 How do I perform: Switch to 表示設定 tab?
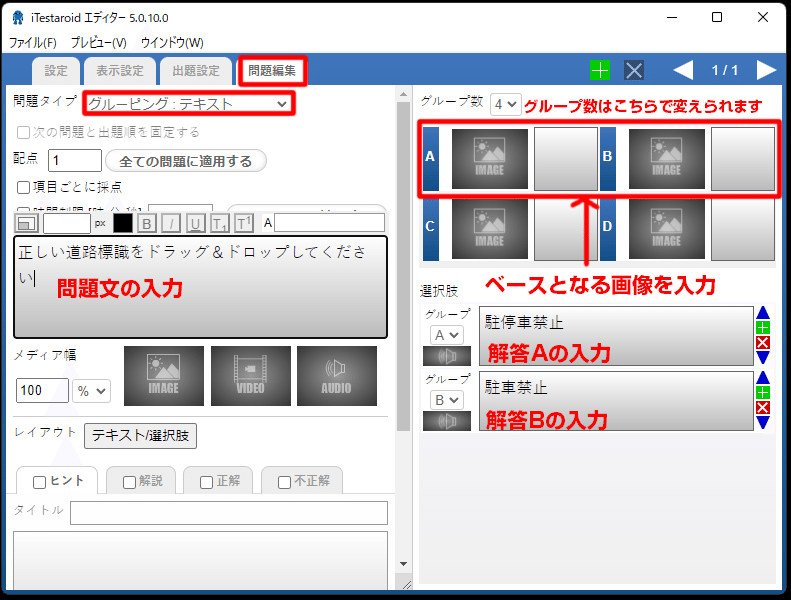pyautogui.click(x=120, y=71)
